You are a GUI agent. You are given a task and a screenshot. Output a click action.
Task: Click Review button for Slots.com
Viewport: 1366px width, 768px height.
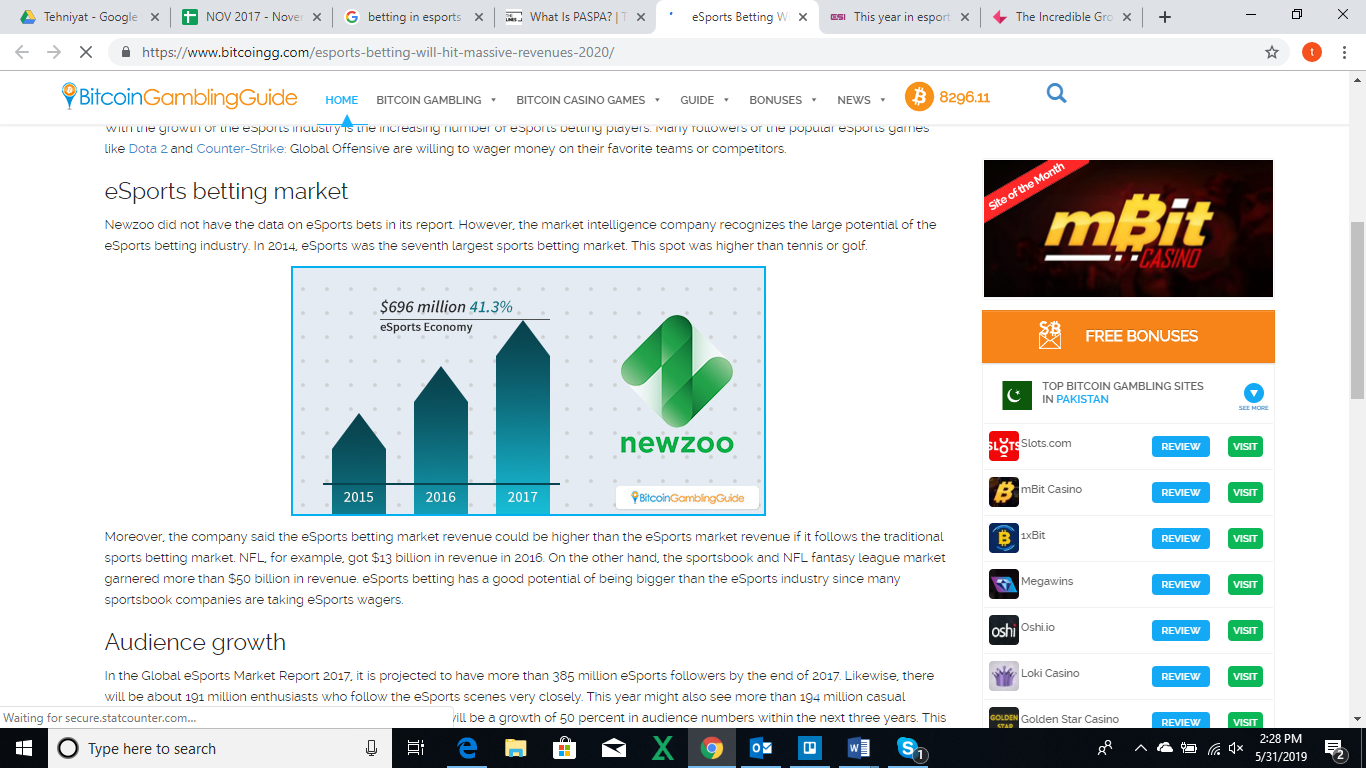[x=1180, y=447]
